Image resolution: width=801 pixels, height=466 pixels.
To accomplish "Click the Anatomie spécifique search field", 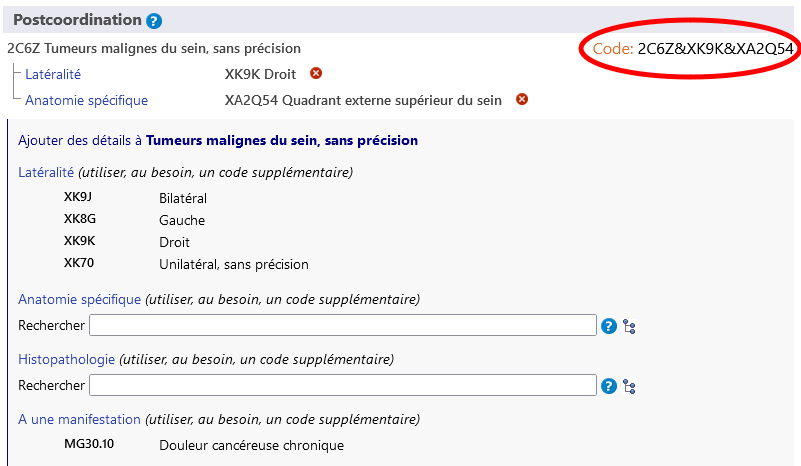I will point(342,325).
